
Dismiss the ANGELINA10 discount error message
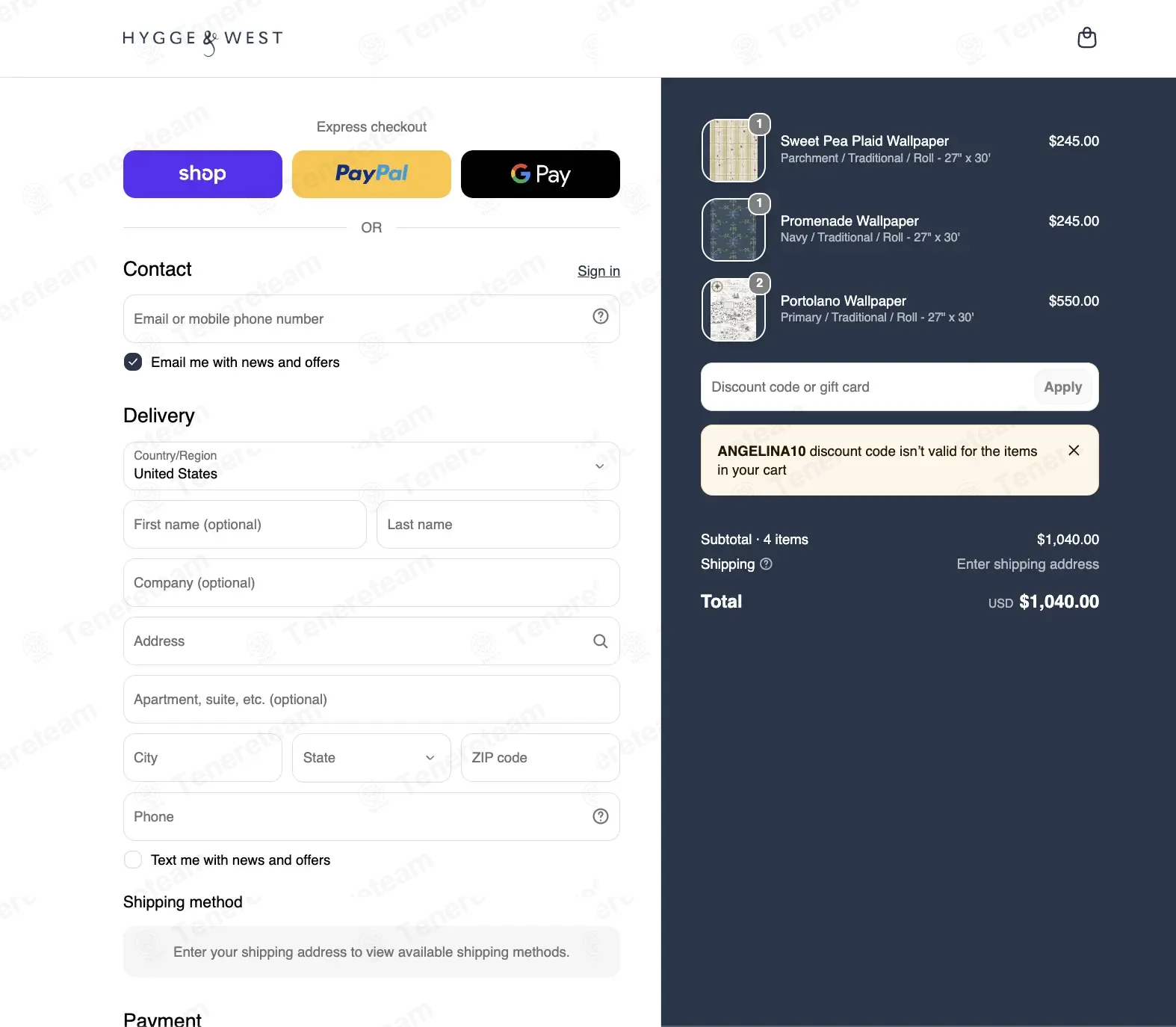(1074, 450)
